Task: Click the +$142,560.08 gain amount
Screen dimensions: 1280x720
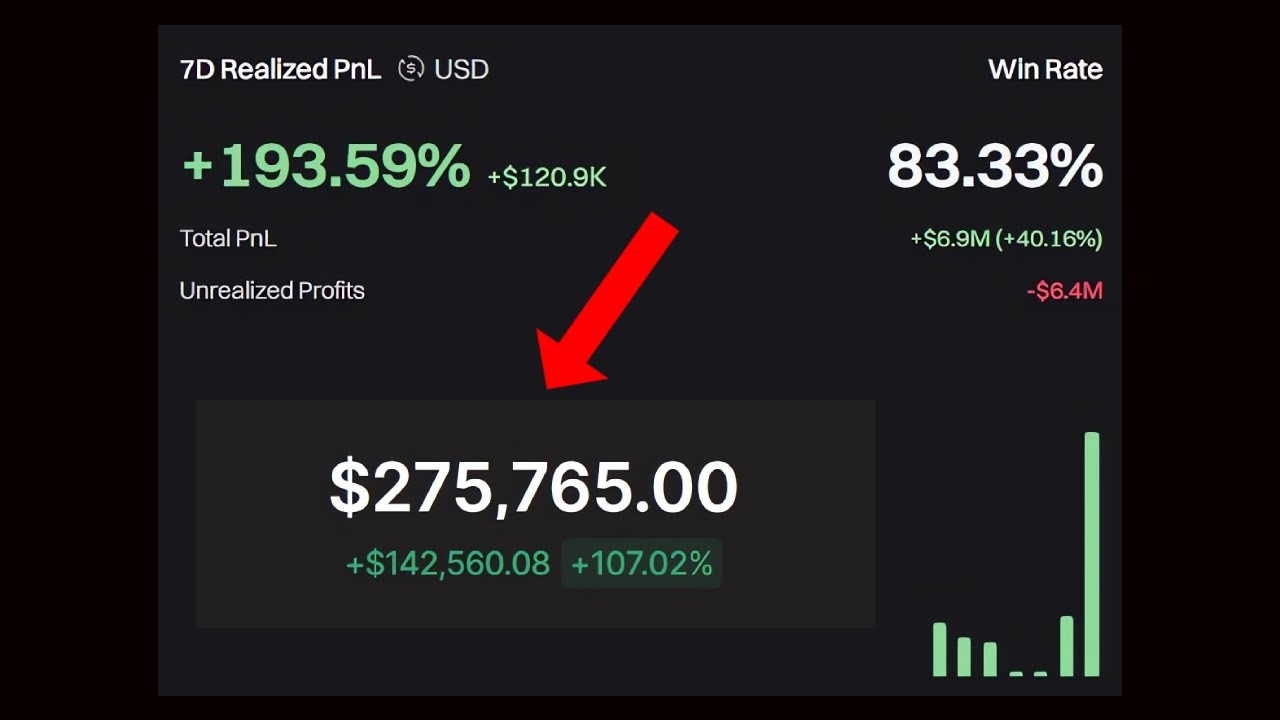Action: point(448,564)
